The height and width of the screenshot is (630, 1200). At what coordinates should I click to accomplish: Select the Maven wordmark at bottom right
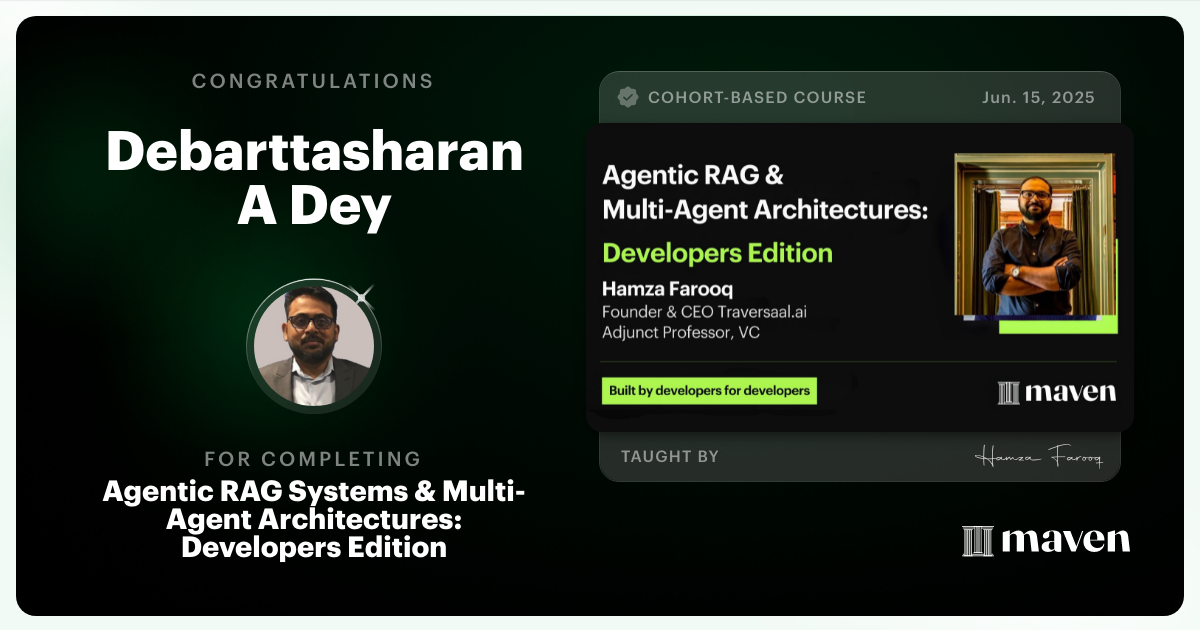pyautogui.click(x=1066, y=540)
